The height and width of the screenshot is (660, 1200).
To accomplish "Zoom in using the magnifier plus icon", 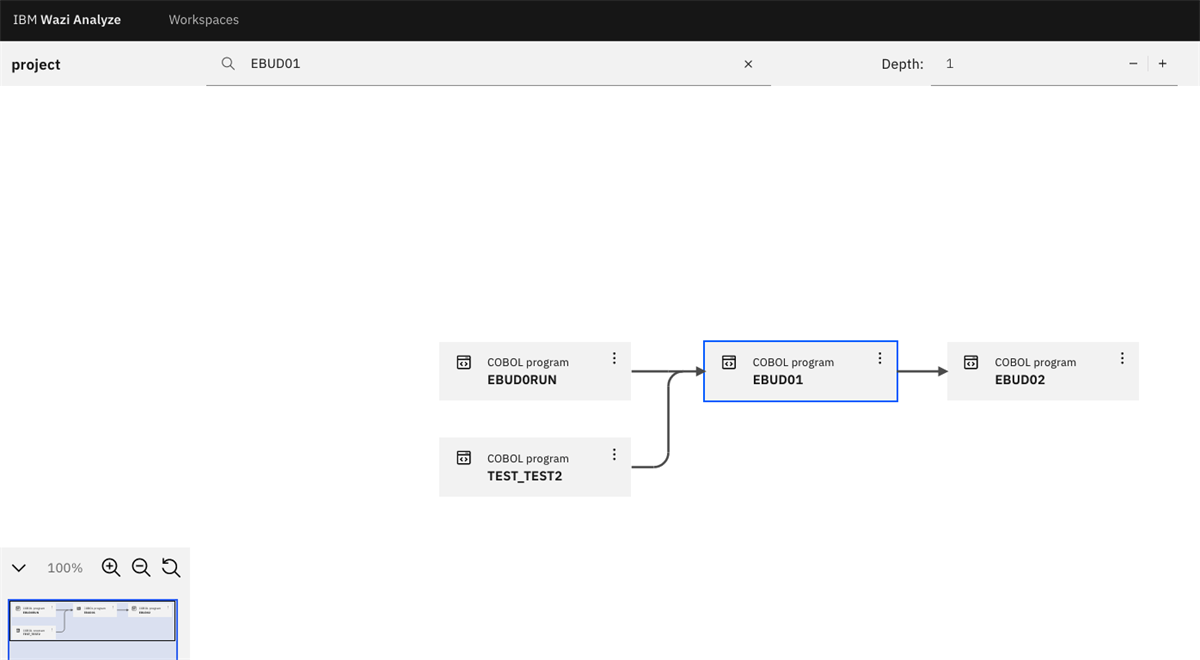I will (110, 567).
